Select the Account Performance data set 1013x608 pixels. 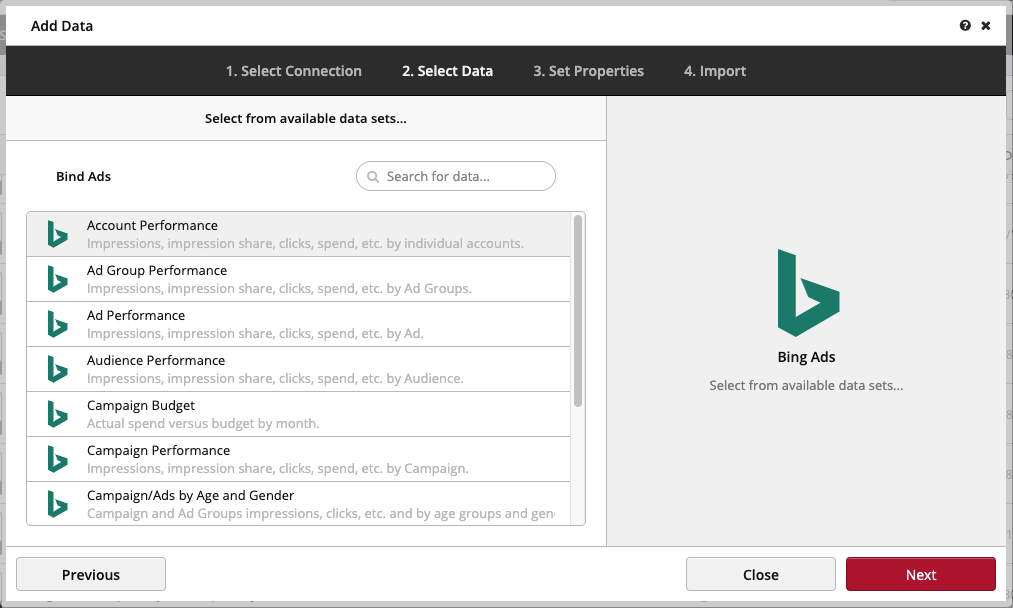click(x=298, y=234)
